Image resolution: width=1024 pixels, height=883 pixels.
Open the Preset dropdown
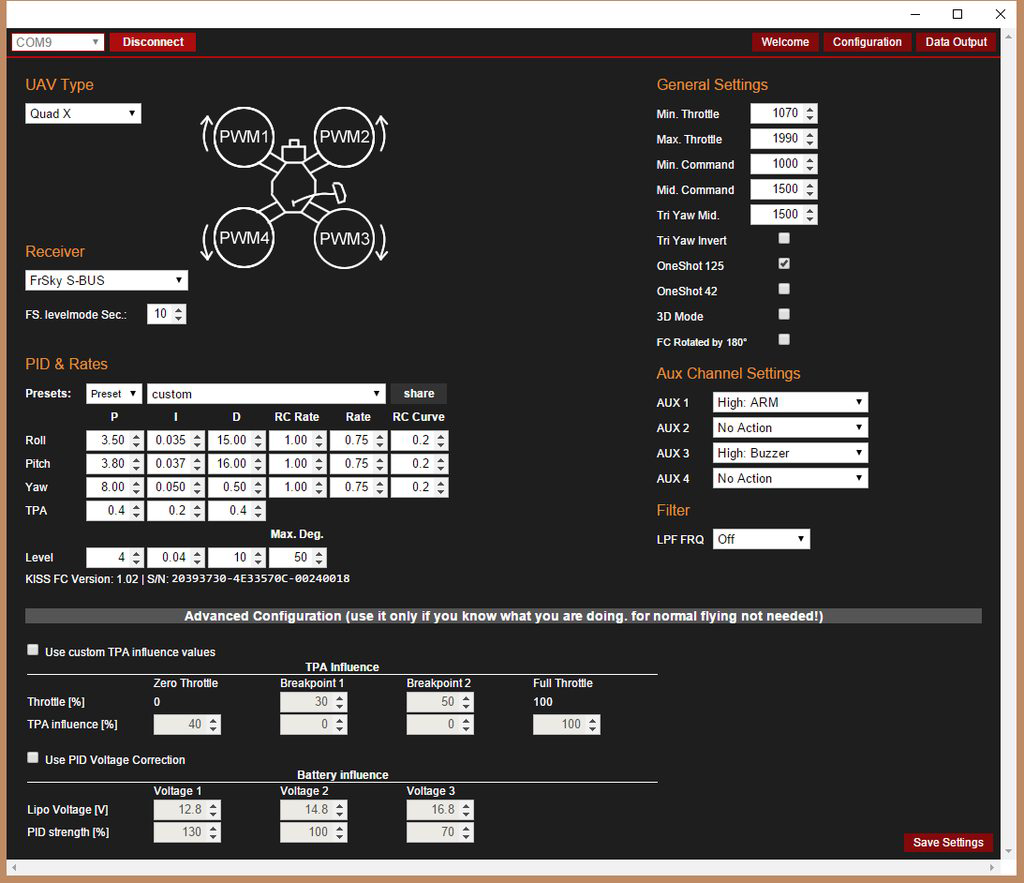(x=114, y=394)
